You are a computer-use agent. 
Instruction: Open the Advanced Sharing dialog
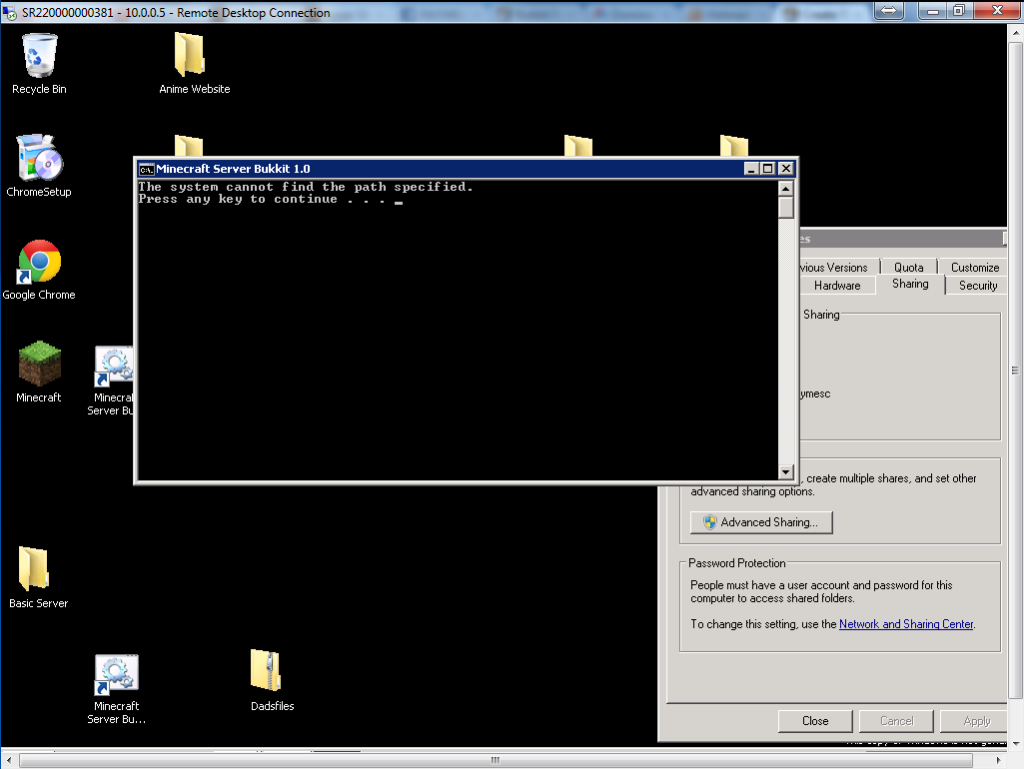coord(761,522)
